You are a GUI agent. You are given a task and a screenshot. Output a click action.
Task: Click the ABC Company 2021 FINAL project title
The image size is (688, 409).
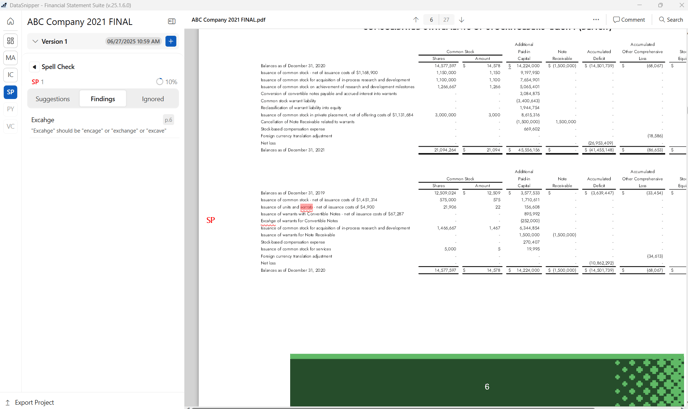click(x=79, y=22)
